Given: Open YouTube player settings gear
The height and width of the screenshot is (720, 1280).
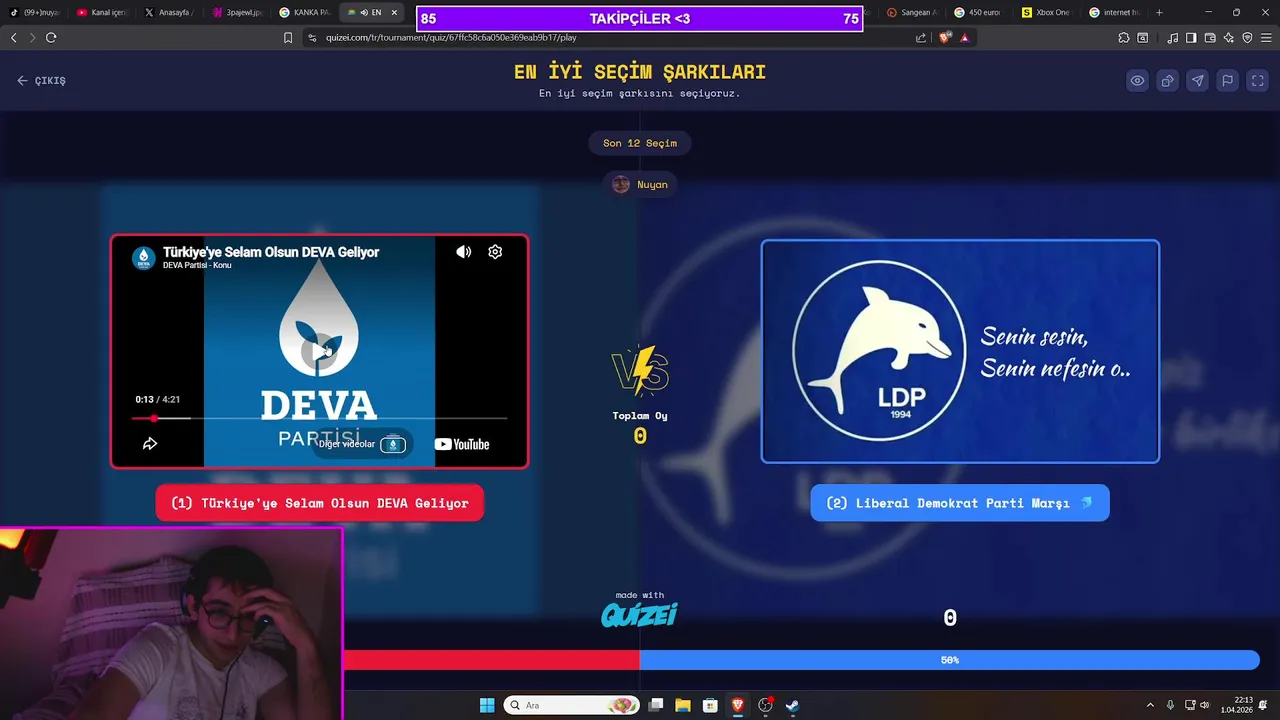Looking at the screenshot, I should [495, 252].
